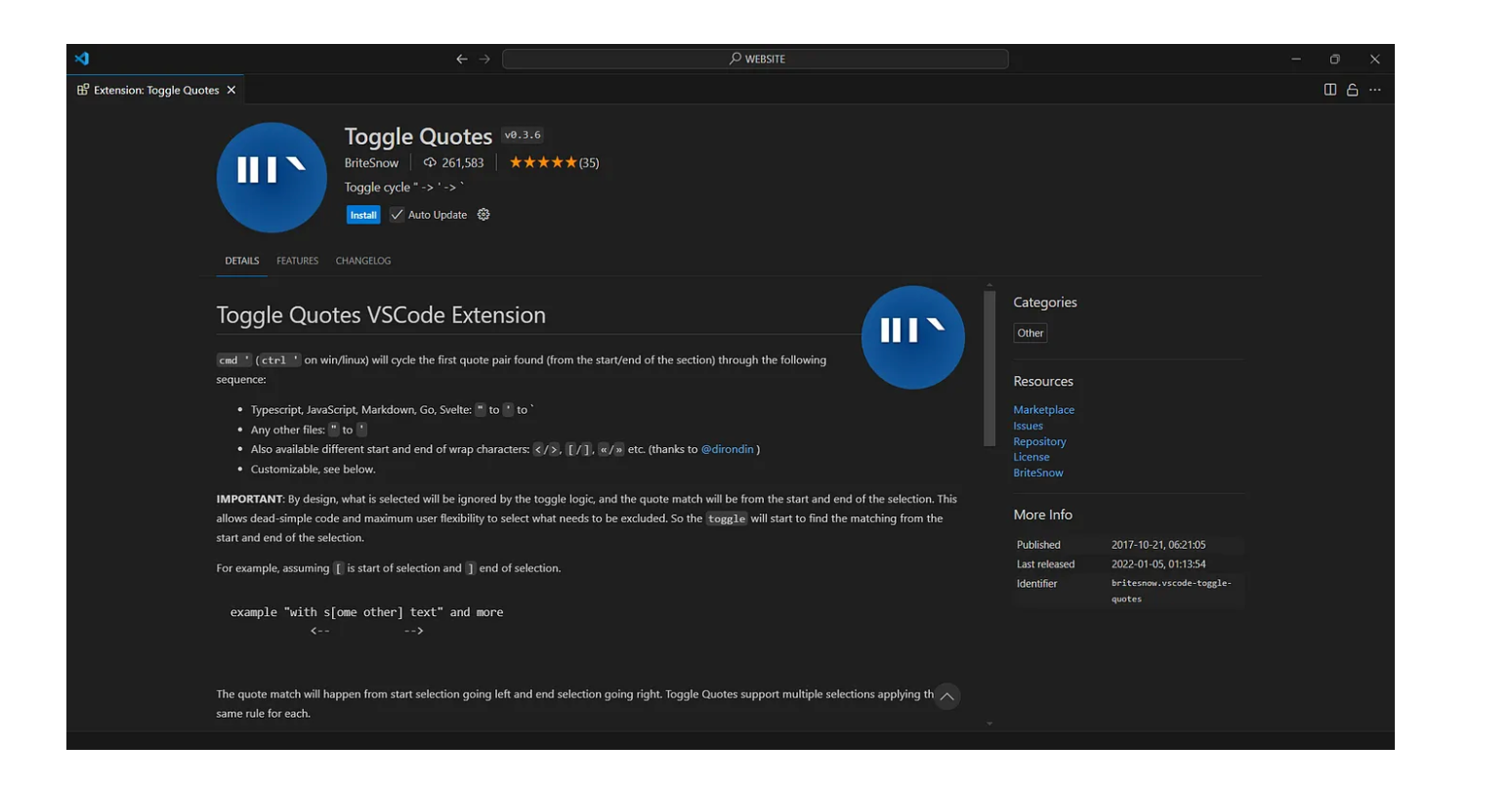Viewport: 1512px width, 785px height.
Task: Open the More Actions ellipsis menu
Action: coord(1375,90)
